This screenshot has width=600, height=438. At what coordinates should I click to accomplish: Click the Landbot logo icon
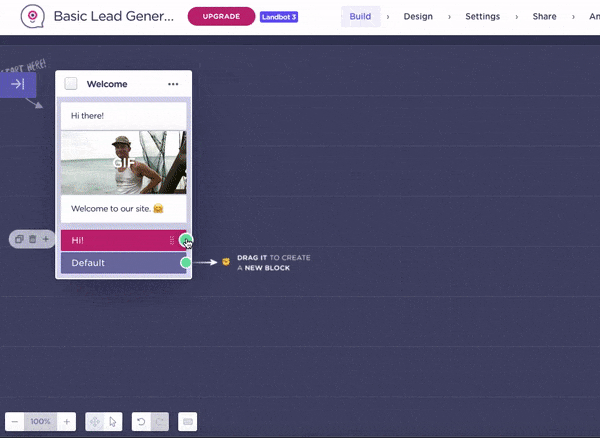pyautogui.click(x=33, y=17)
